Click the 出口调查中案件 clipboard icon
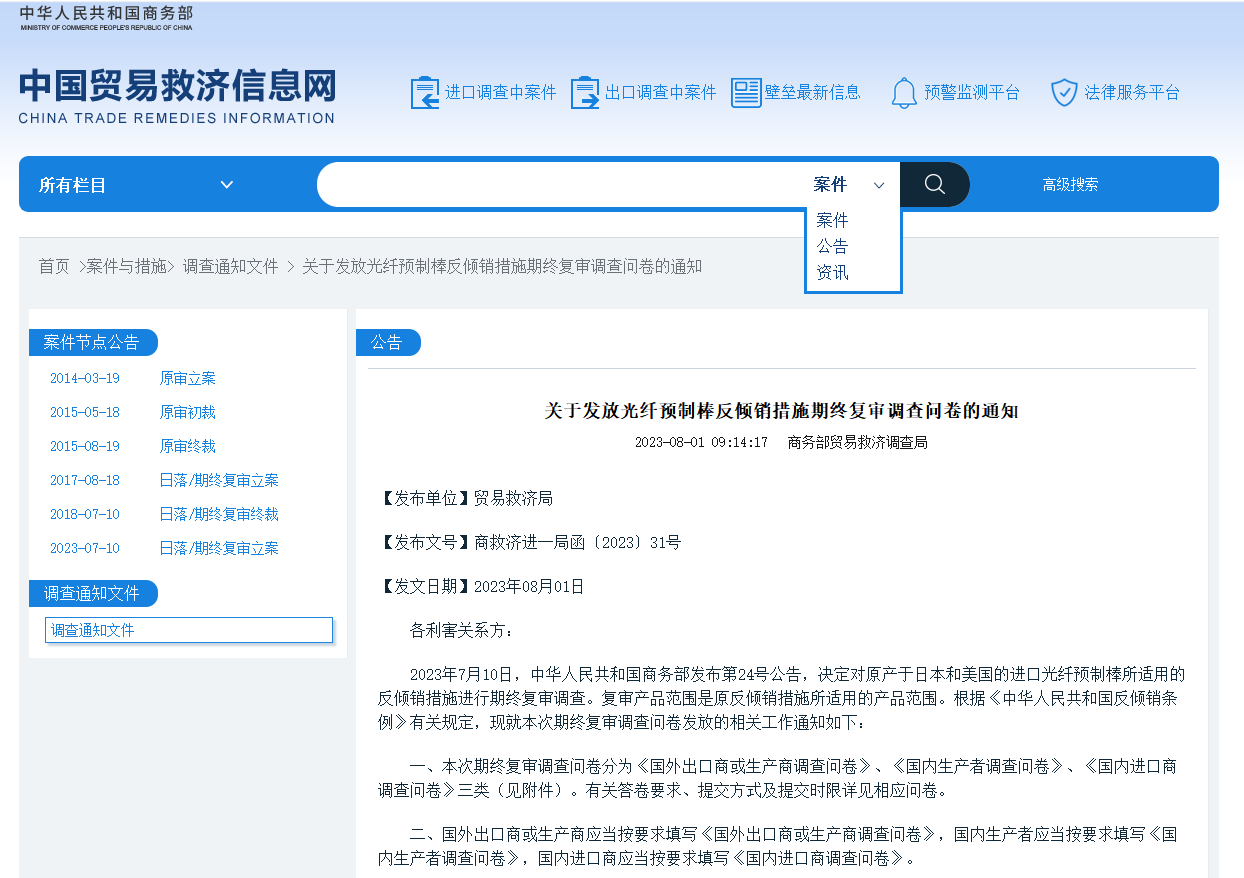Screen dimensions: 1244x878 pos(585,93)
